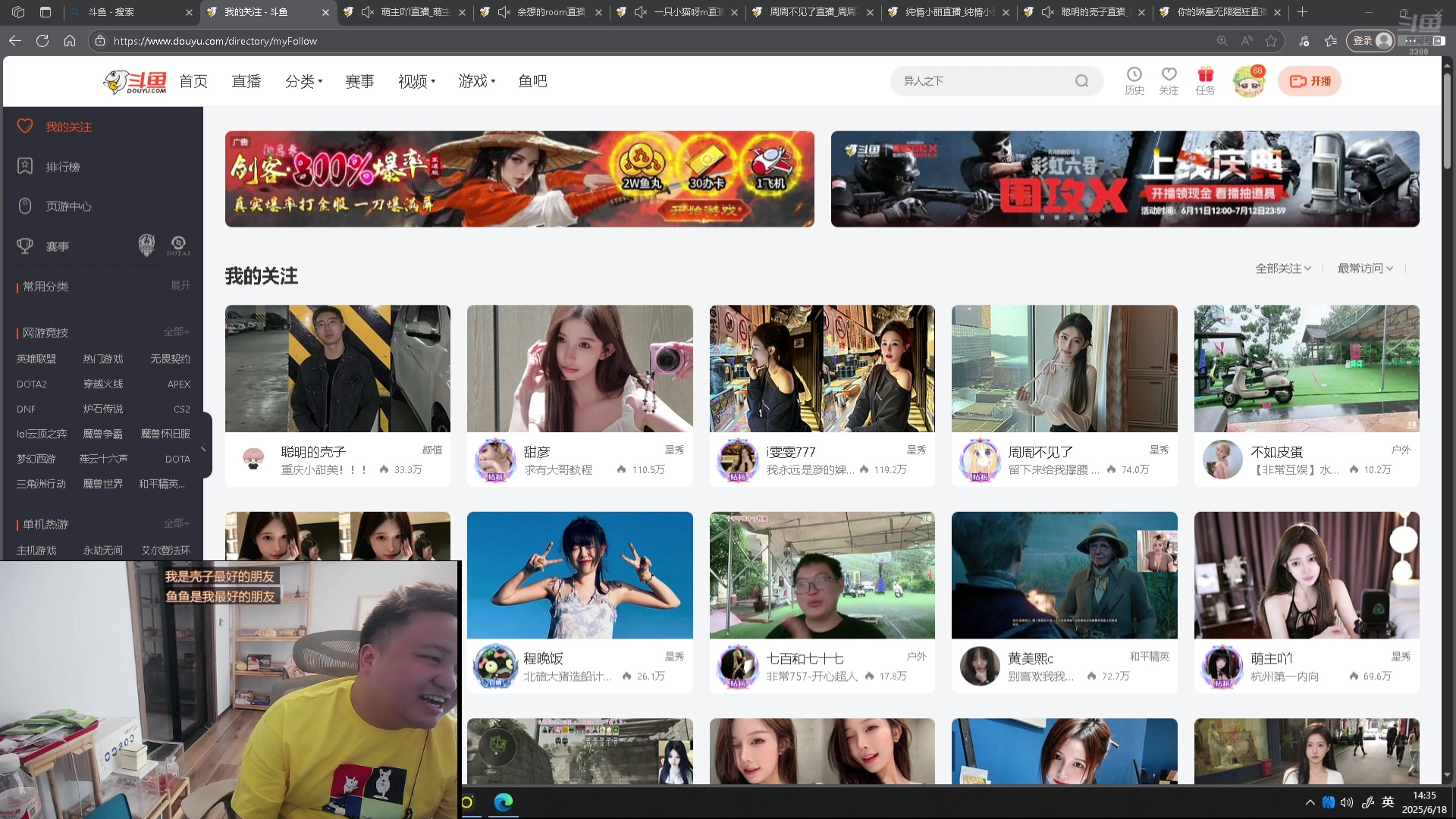Open the gift tasks icon
The image size is (1456, 819).
click(x=1205, y=74)
